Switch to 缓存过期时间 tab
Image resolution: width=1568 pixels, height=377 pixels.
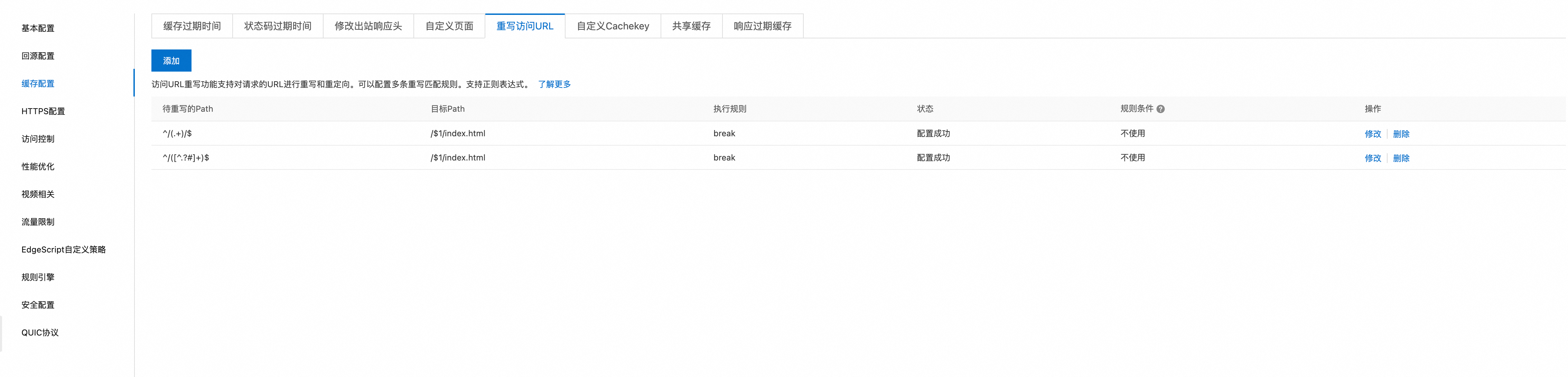(192, 26)
